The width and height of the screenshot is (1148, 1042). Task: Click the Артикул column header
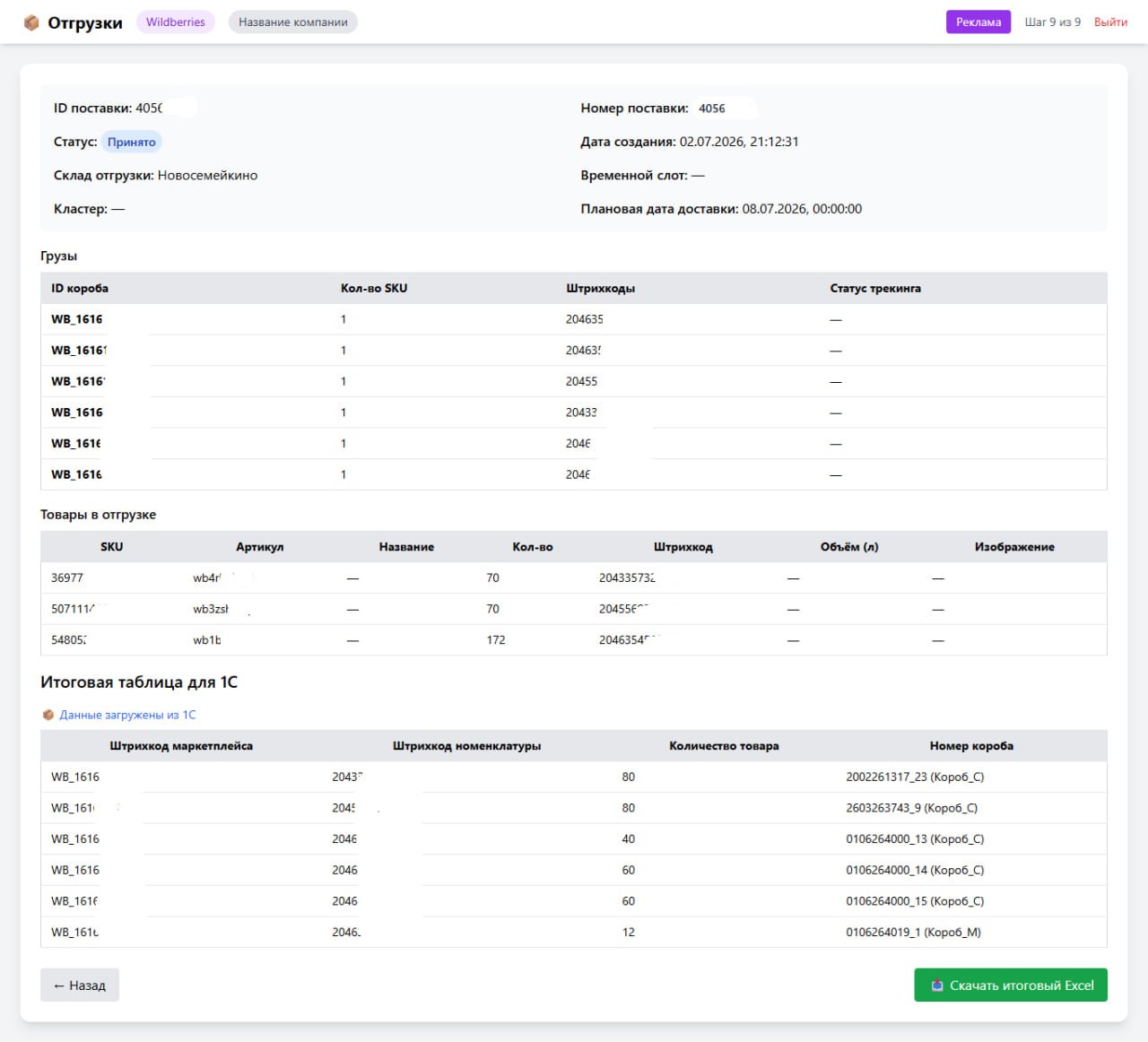pyautogui.click(x=260, y=547)
